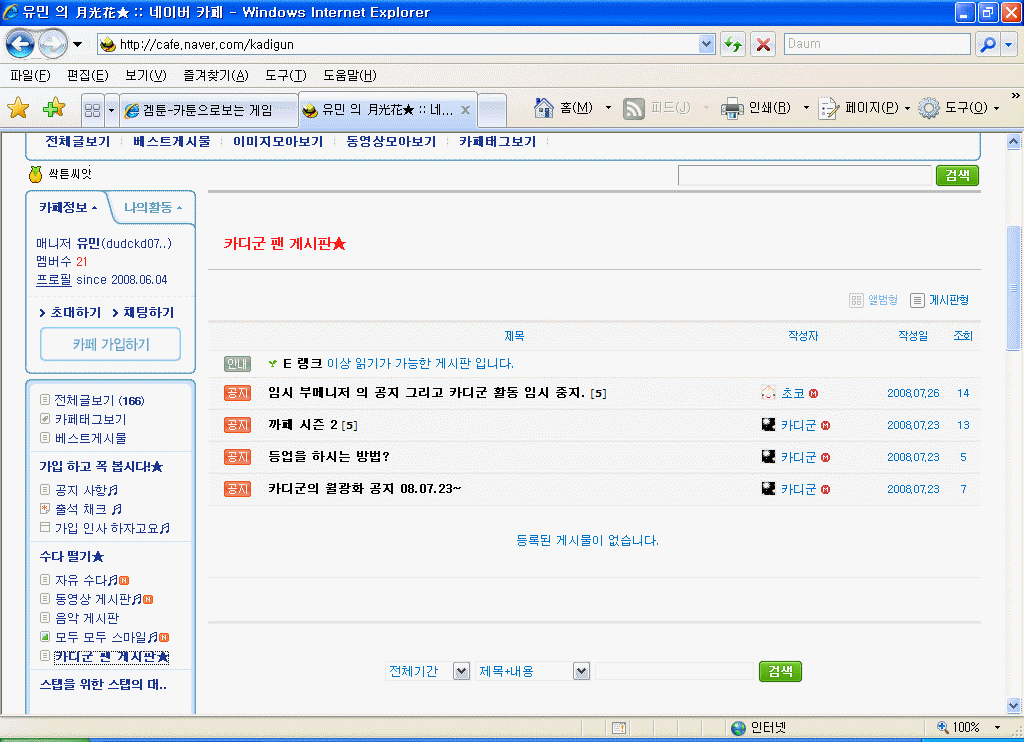Switch to the 나의활동 tab

tap(152, 208)
